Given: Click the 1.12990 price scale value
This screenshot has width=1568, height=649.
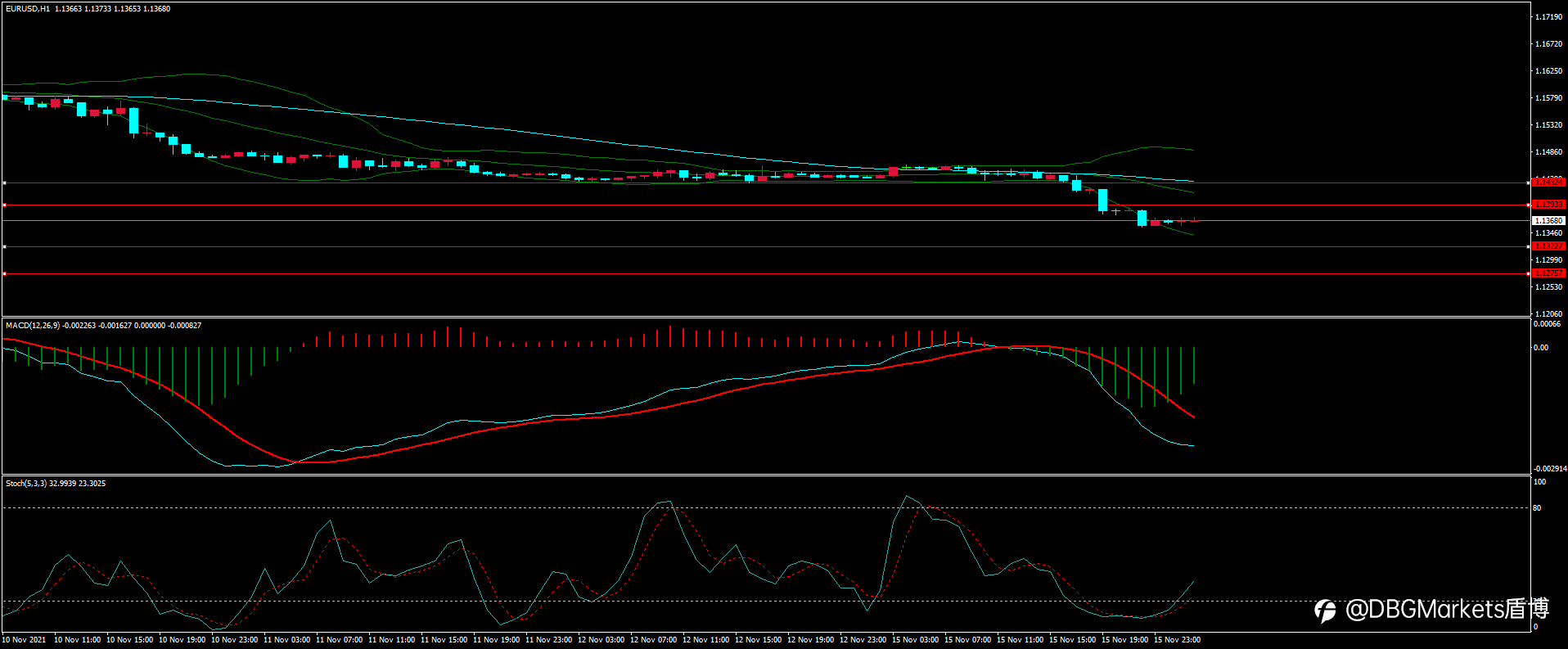Looking at the screenshot, I should [1548, 260].
